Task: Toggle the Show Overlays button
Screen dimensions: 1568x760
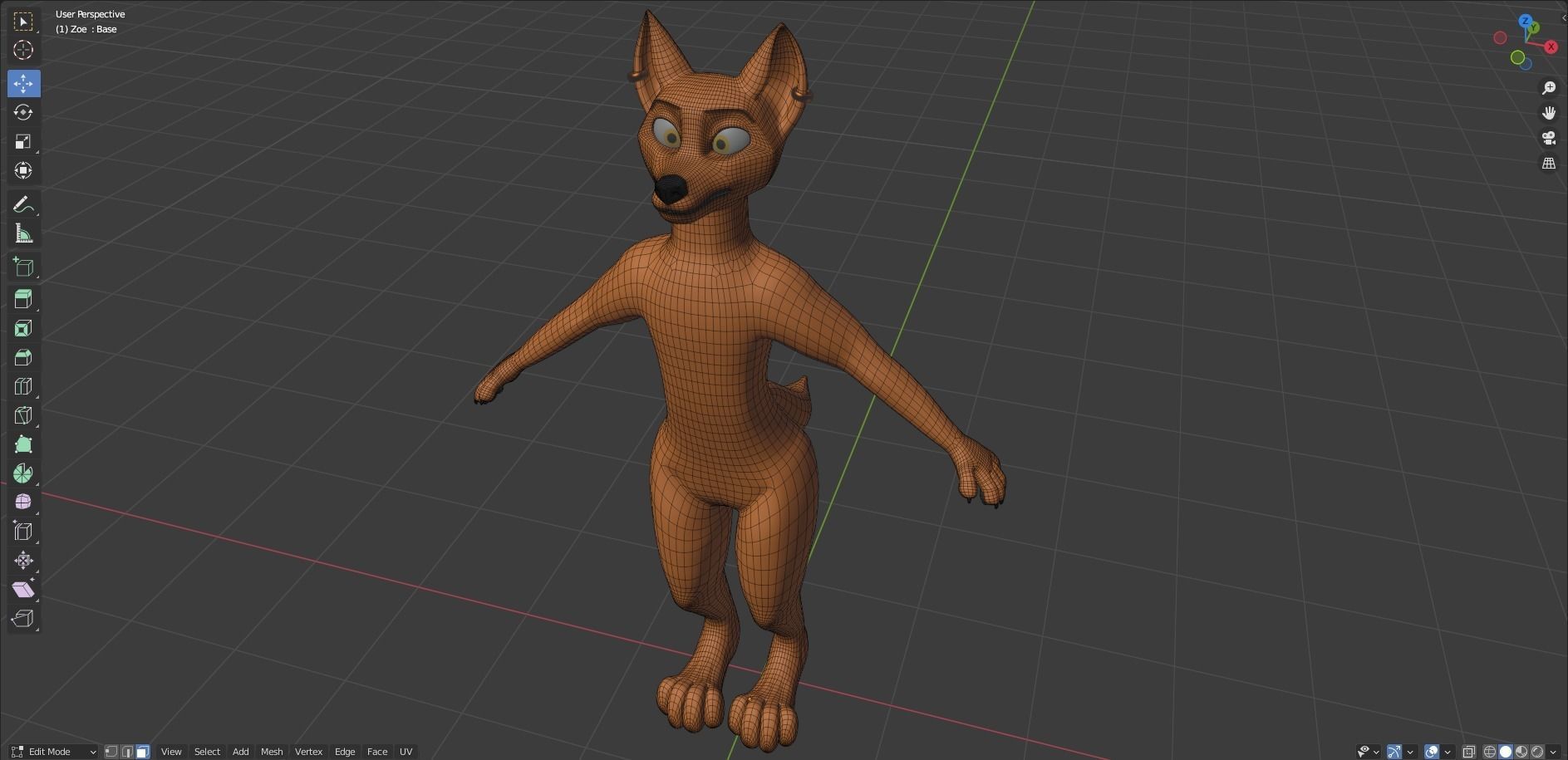Action: point(1432,752)
